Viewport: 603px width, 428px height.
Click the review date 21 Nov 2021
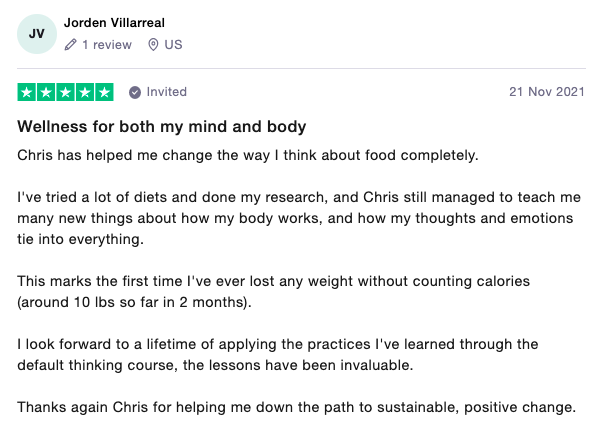(x=547, y=92)
